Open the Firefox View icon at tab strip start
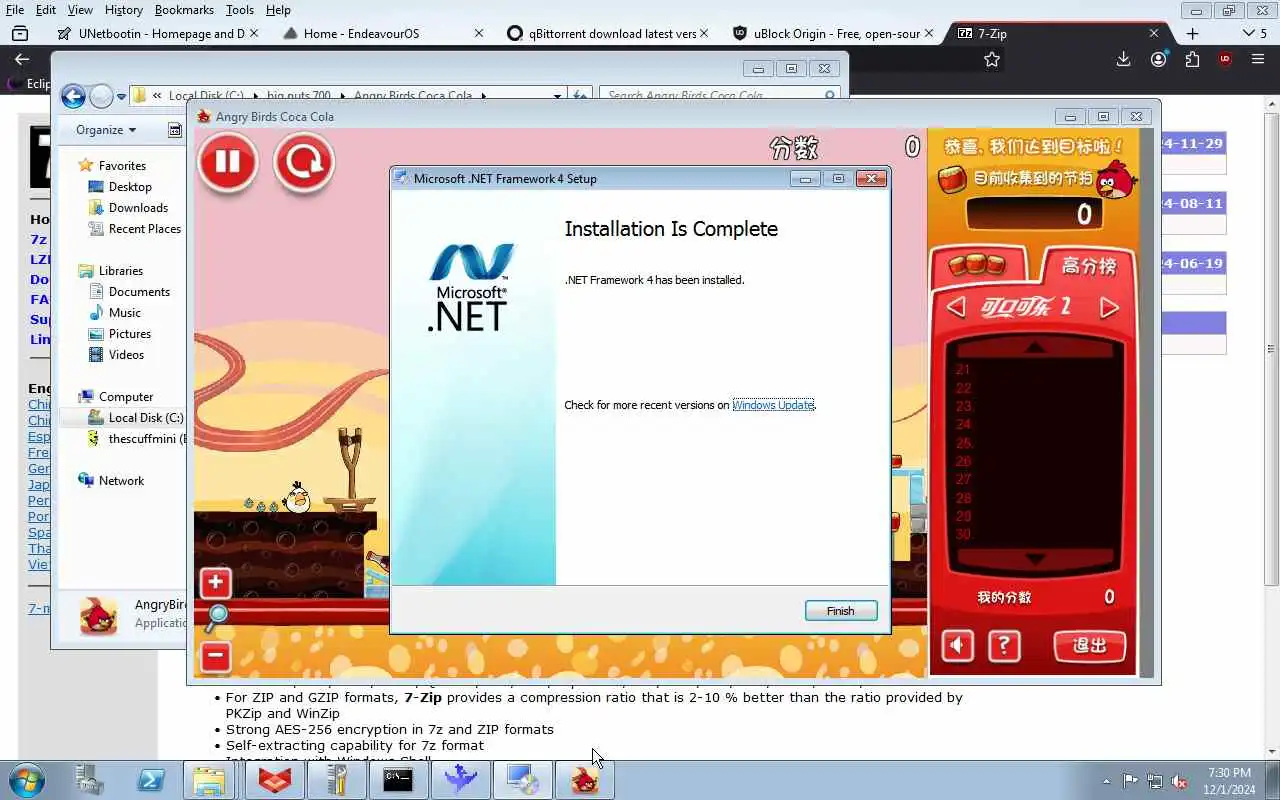 pos(20,33)
